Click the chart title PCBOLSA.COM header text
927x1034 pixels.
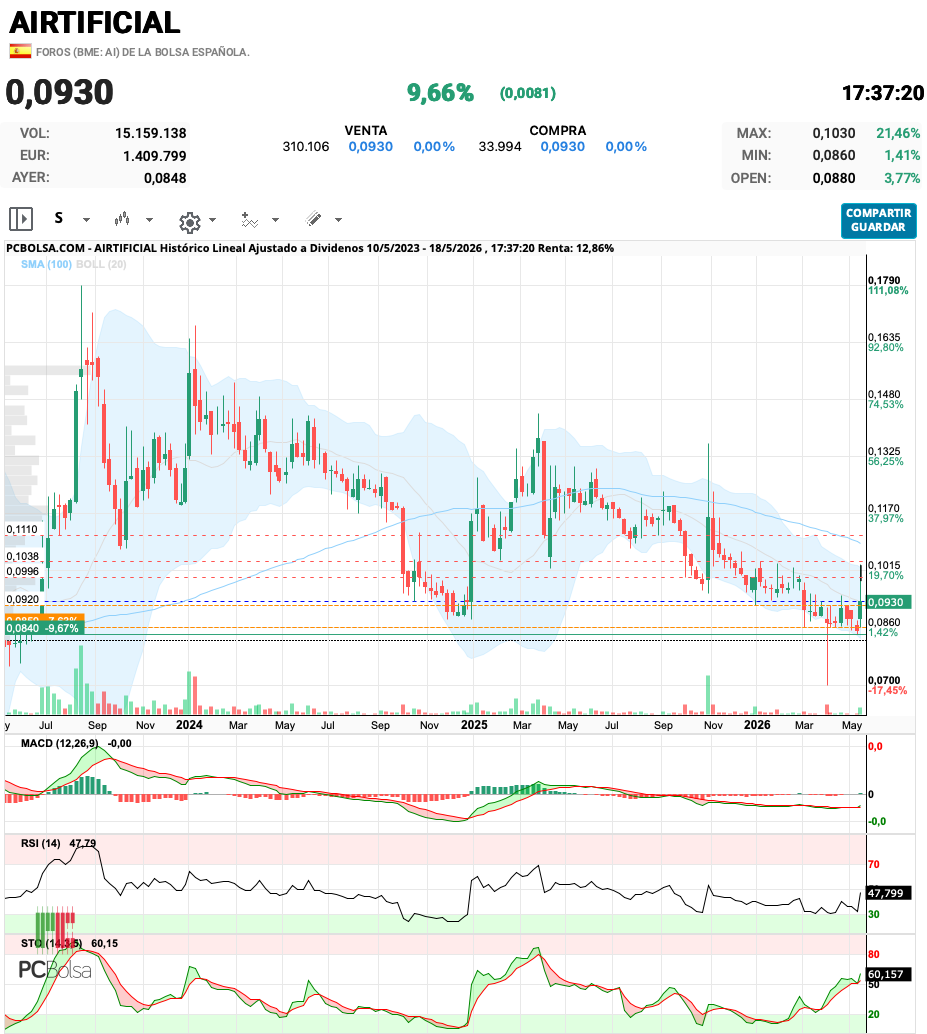310,248
